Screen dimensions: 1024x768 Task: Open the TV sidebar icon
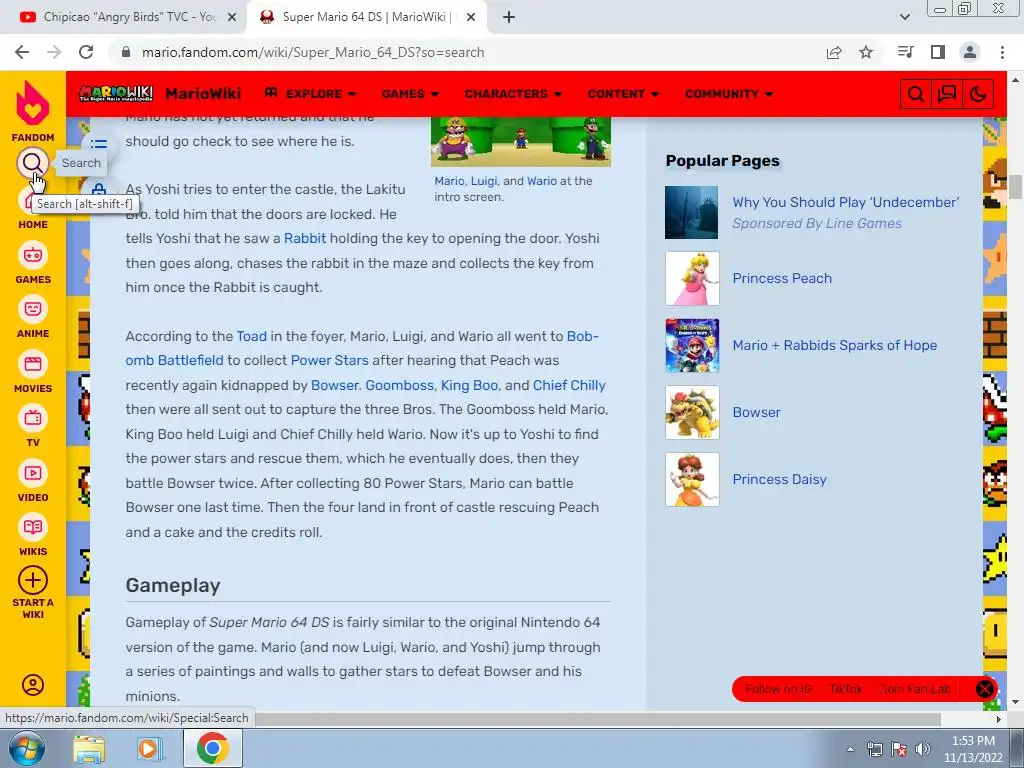[x=33, y=418]
